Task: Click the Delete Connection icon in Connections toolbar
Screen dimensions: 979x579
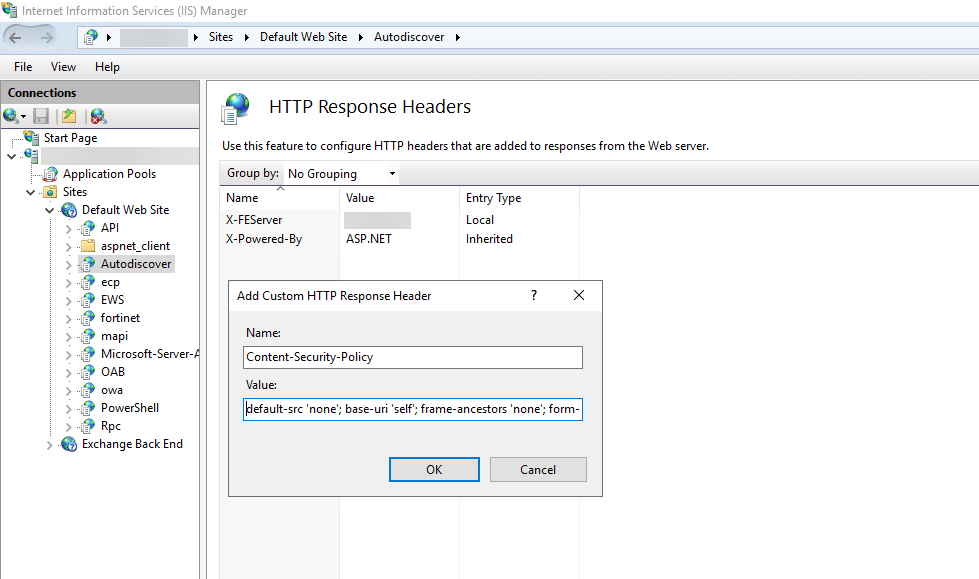Action: click(97, 116)
